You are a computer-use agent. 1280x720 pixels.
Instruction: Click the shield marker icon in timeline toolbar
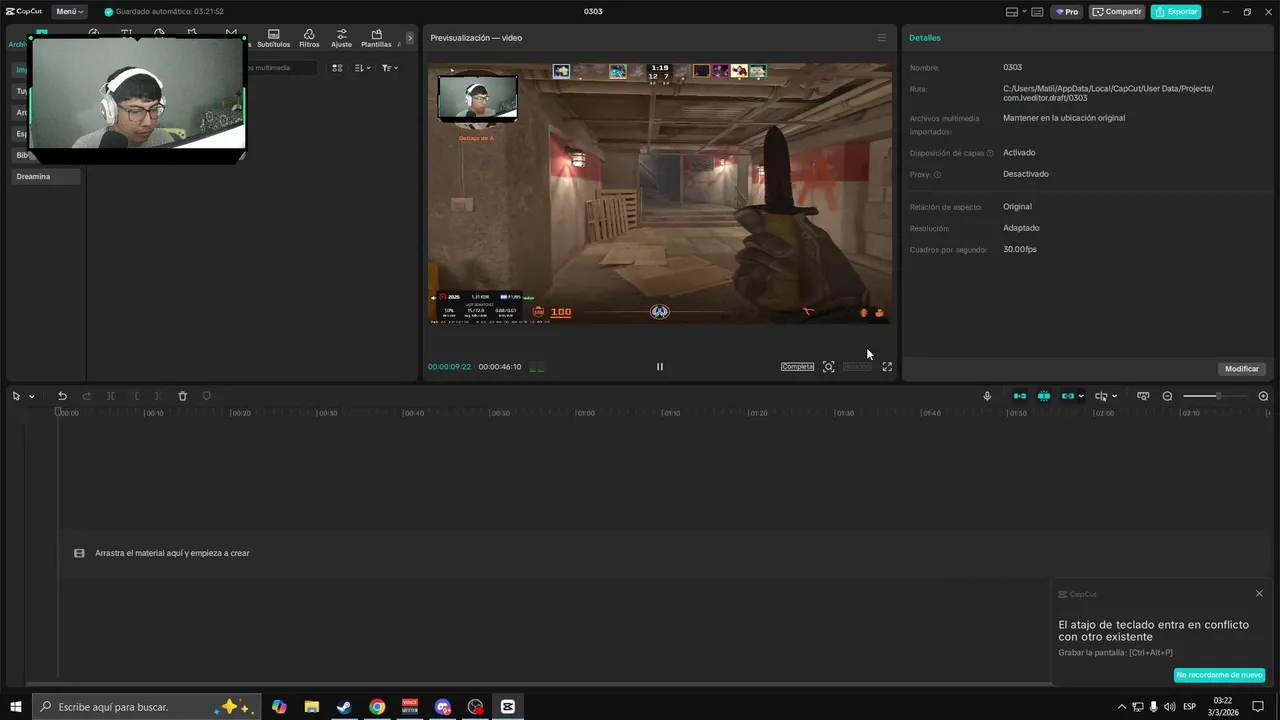207,396
